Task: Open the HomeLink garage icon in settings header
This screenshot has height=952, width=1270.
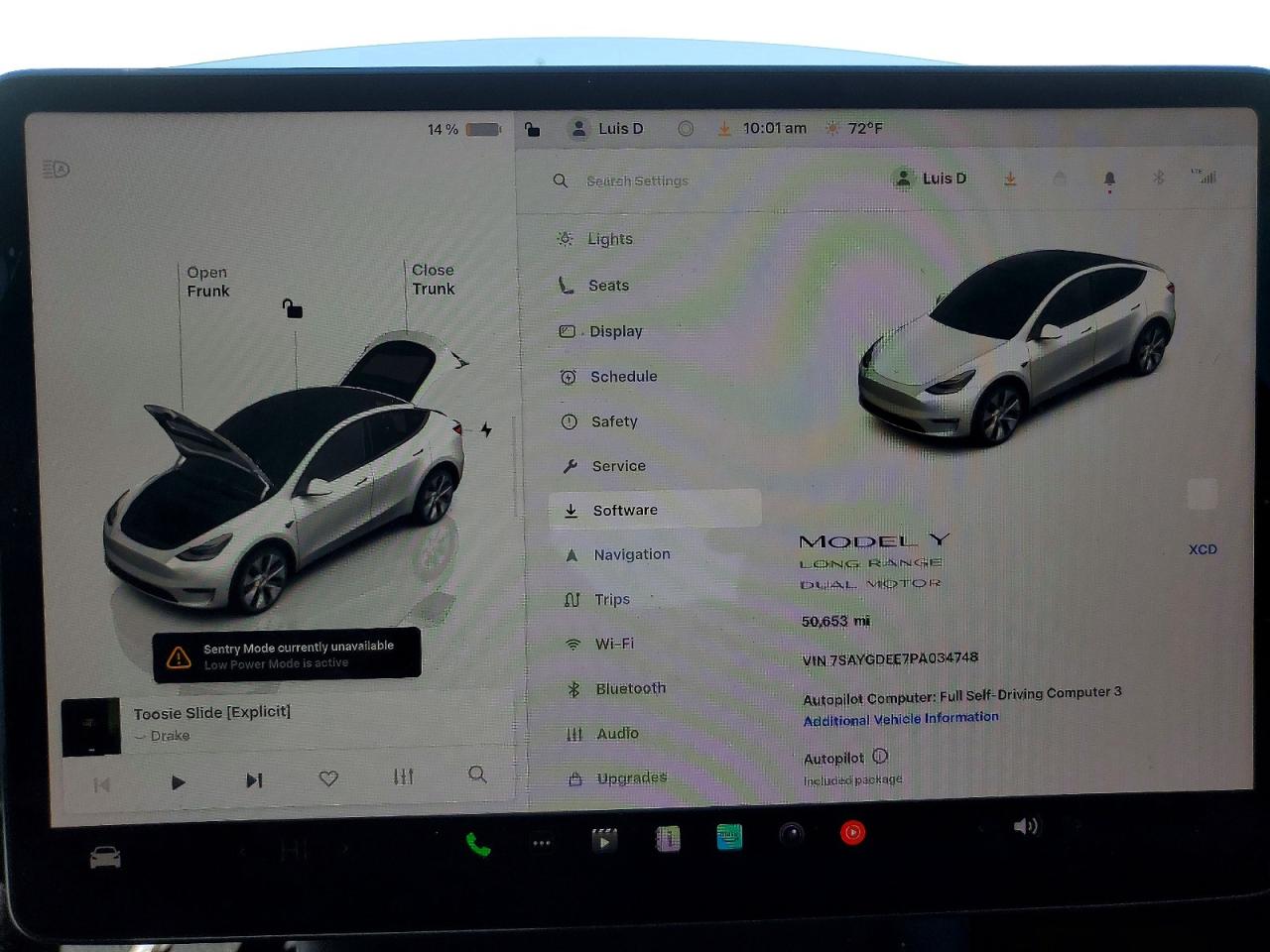Action: [1060, 178]
